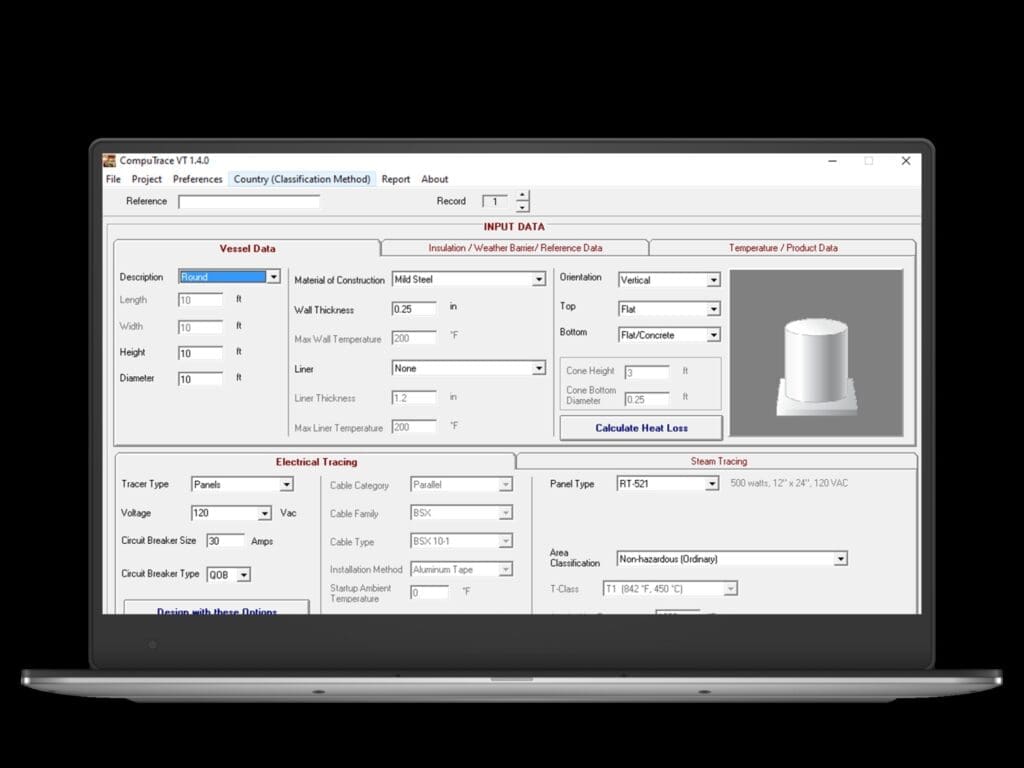Expand the Bottom dropdown showing Flat/Concrete

tap(713, 335)
